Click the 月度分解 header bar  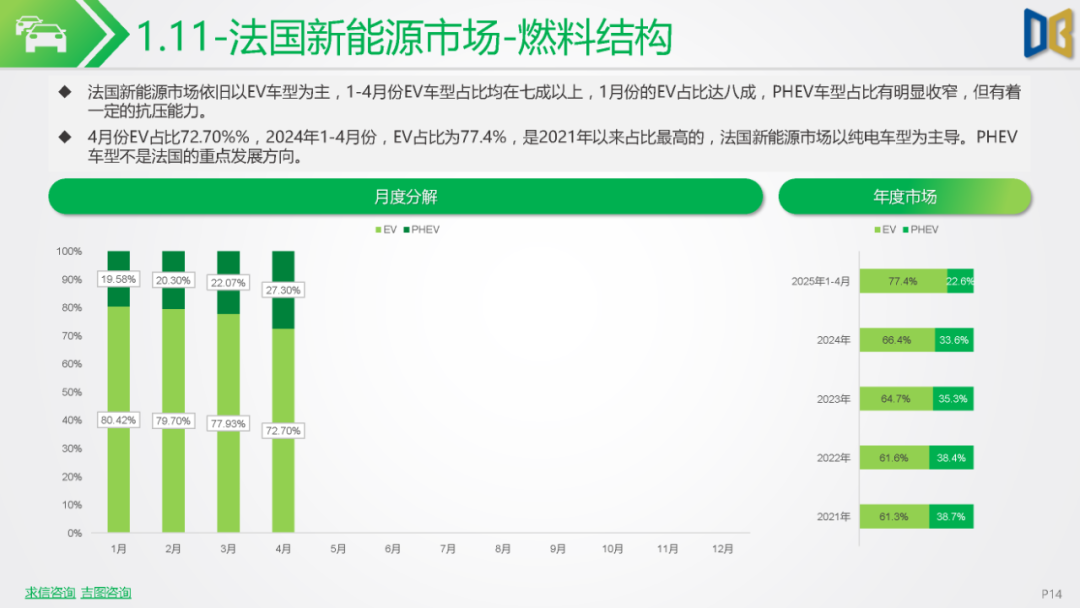406,197
